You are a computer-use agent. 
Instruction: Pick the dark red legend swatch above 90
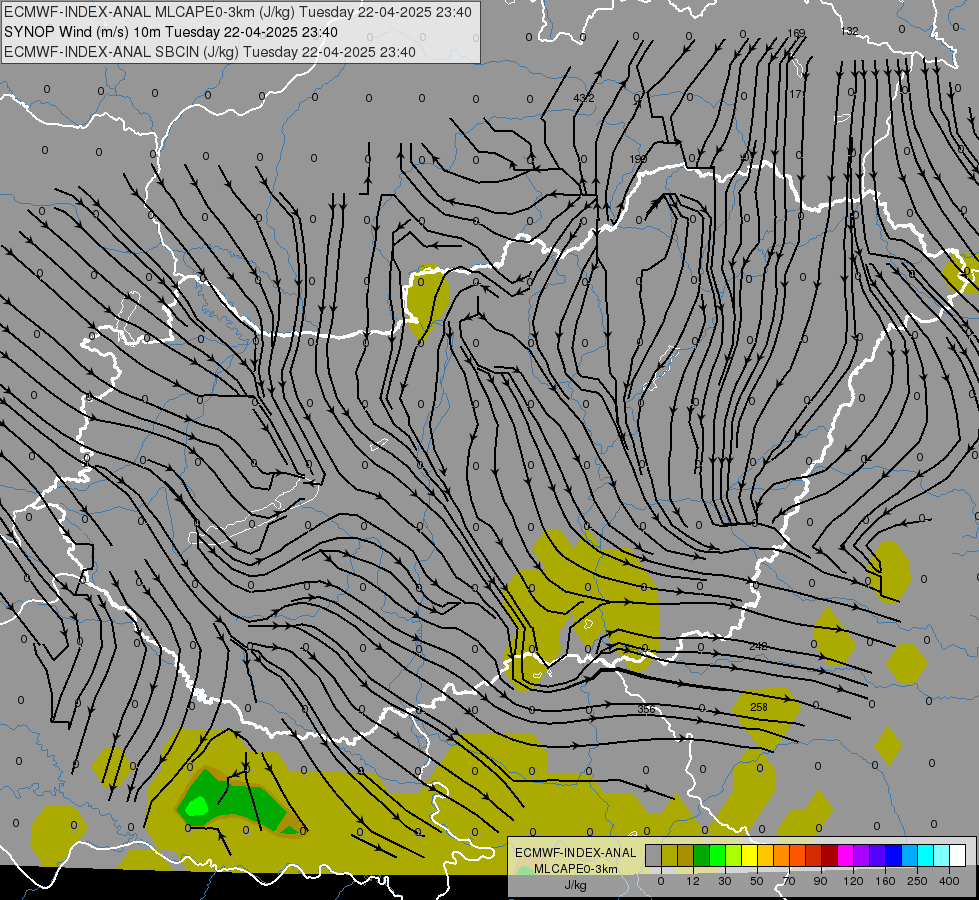[x=830, y=855]
